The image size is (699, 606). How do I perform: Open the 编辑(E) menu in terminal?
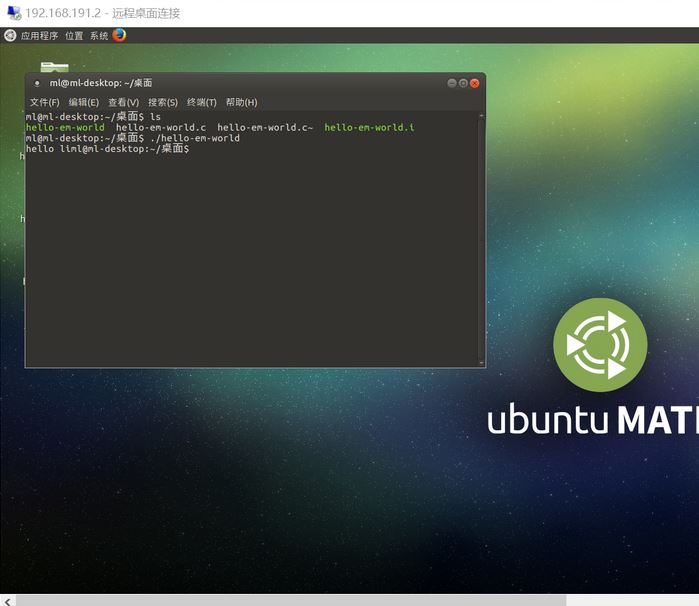83,102
